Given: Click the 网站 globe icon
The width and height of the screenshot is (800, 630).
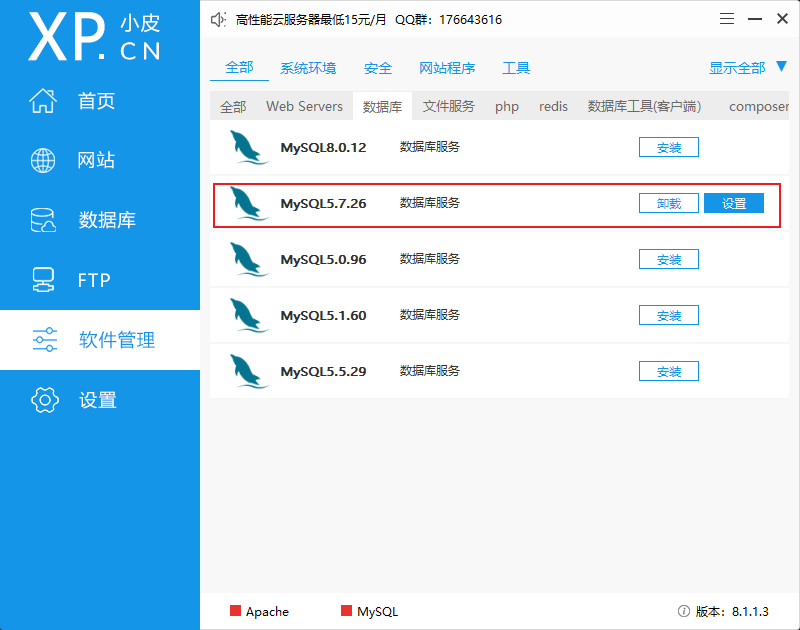Looking at the screenshot, I should [x=43, y=160].
